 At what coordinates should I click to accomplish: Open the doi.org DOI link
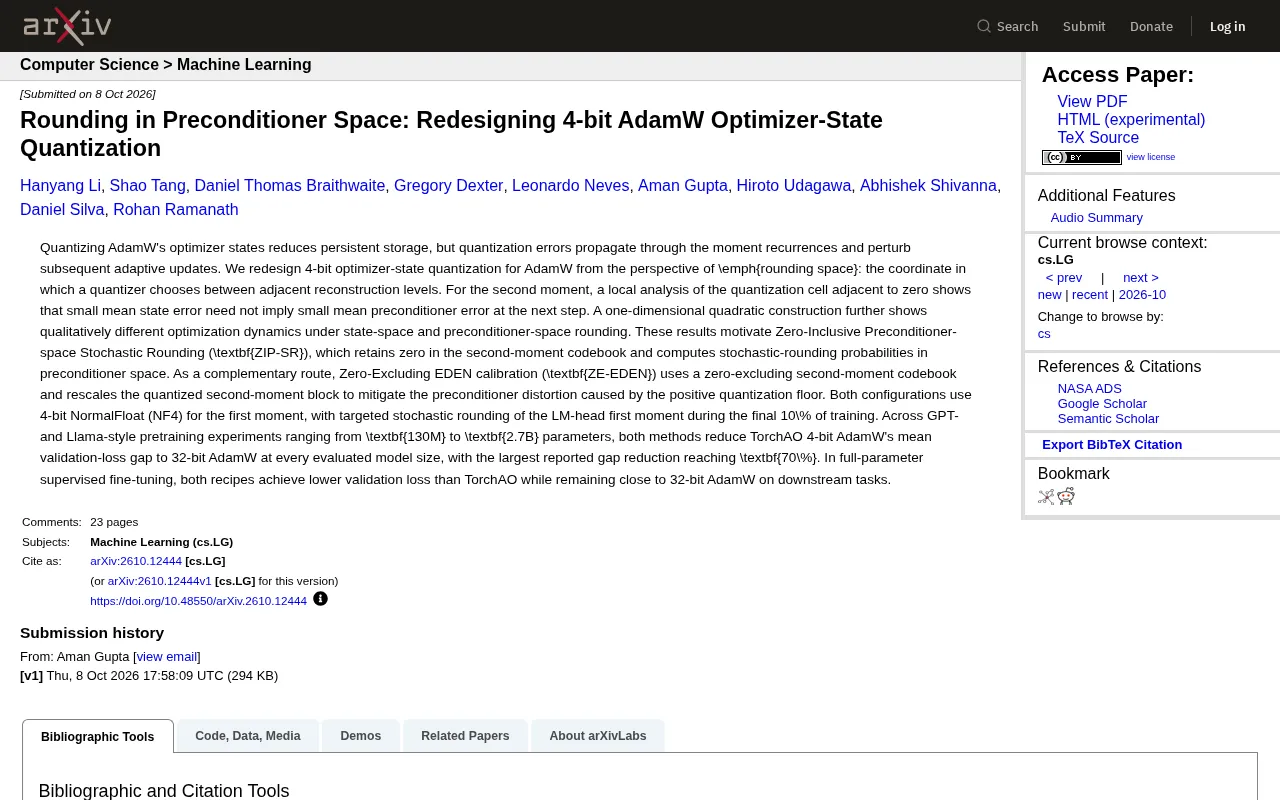(198, 601)
